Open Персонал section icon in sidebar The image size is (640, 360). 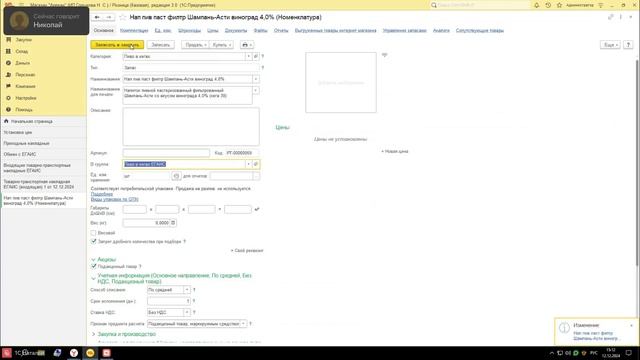(x=8, y=75)
